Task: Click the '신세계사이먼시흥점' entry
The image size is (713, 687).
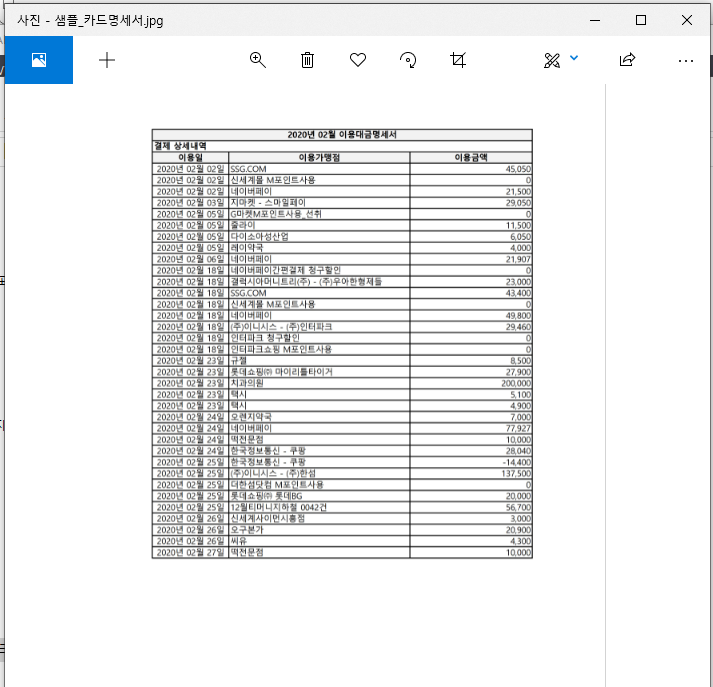Action: tap(267, 518)
